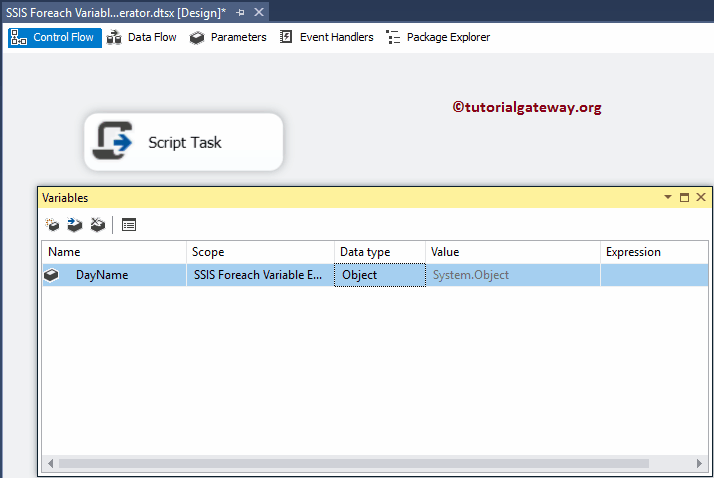Select the DayName variable name cell
714x478 pixels.
coord(114,275)
